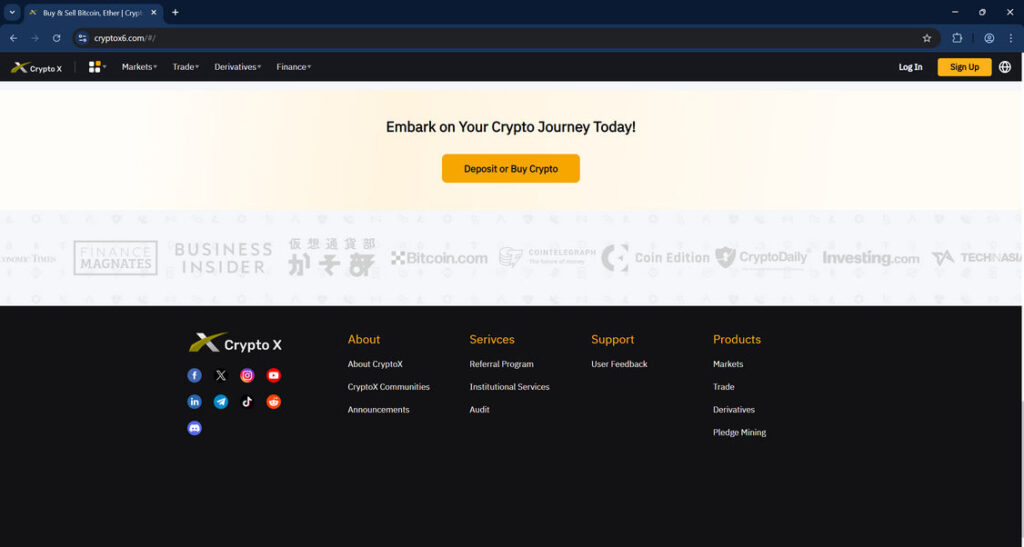1024x547 pixels.
Task: Open the LinkedIn social icon
Action: [x=195, y=401]
